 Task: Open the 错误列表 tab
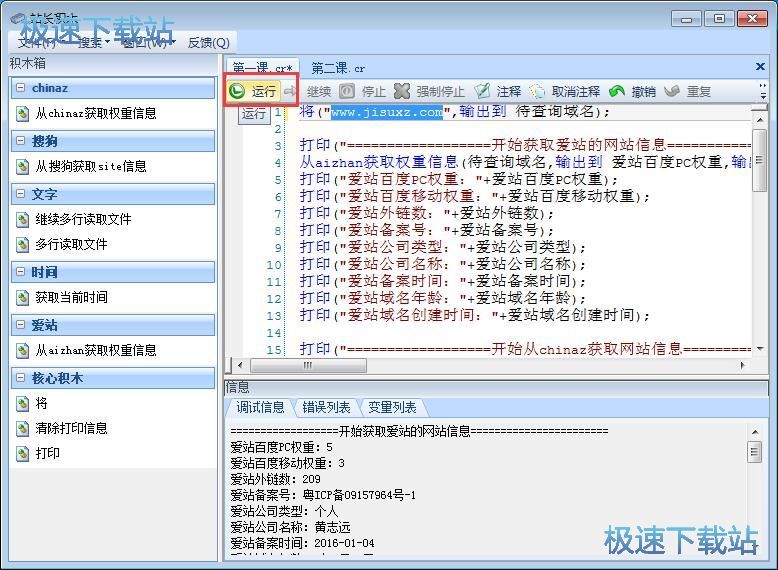[326, 407]
